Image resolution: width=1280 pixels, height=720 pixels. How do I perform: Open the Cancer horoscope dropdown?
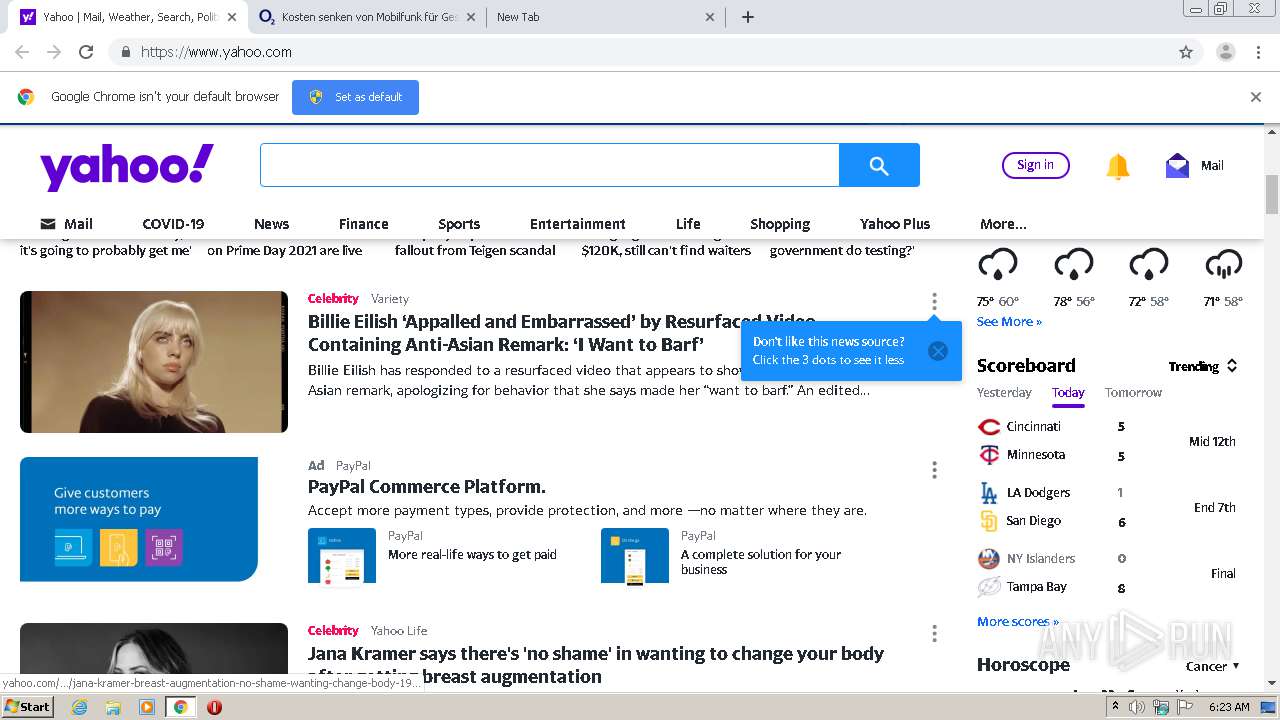[x=1213, y=666]
